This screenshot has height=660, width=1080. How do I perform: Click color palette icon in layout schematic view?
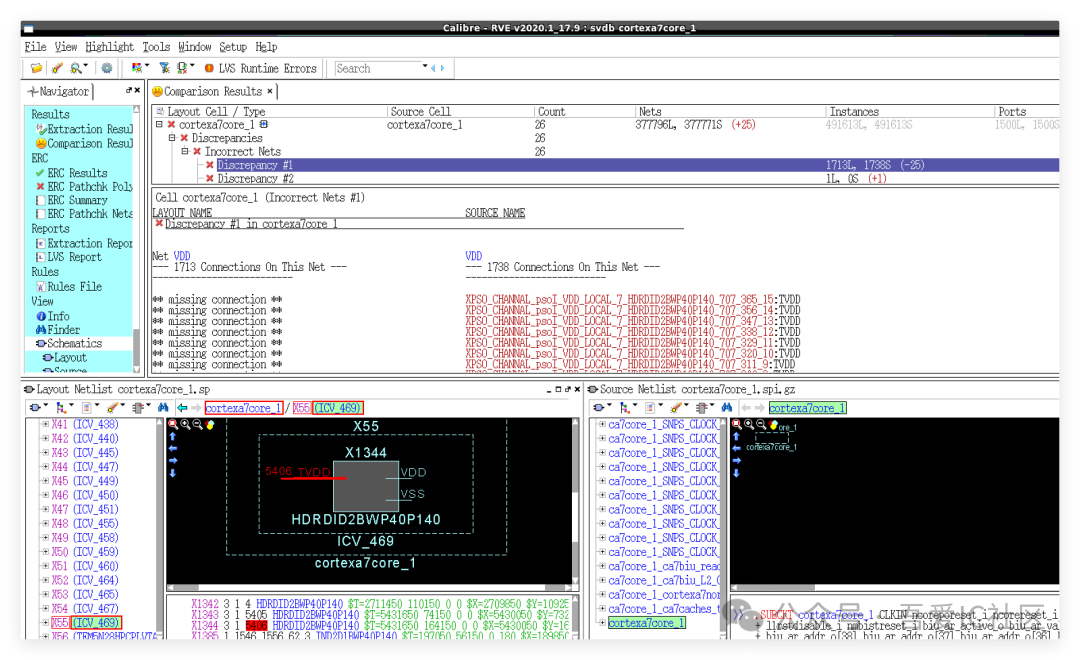(210, 424)
